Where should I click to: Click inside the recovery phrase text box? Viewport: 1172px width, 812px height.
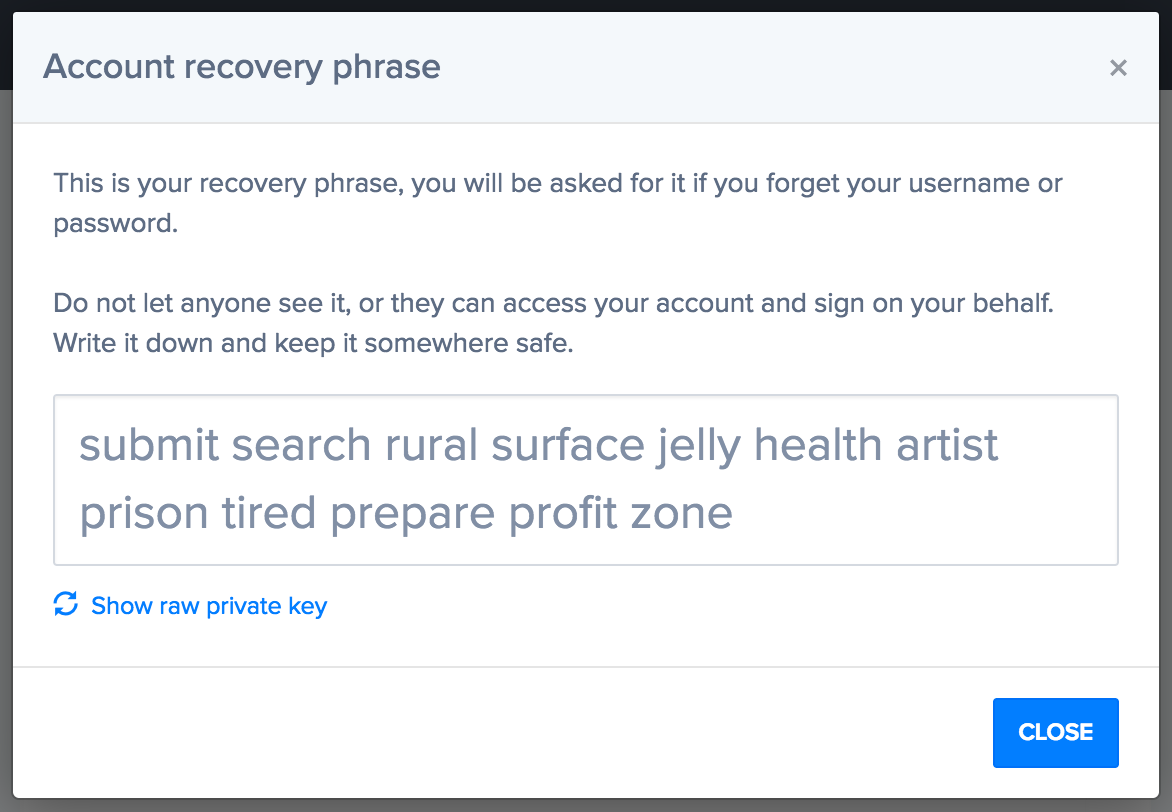click(586, 480)
